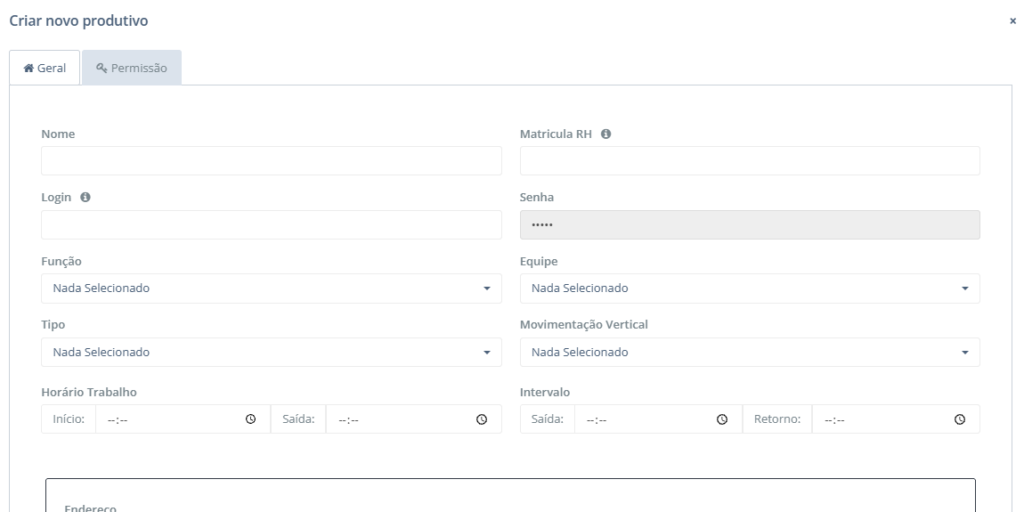Close the Criar novo produtivo dialog

coord(1013,20)
